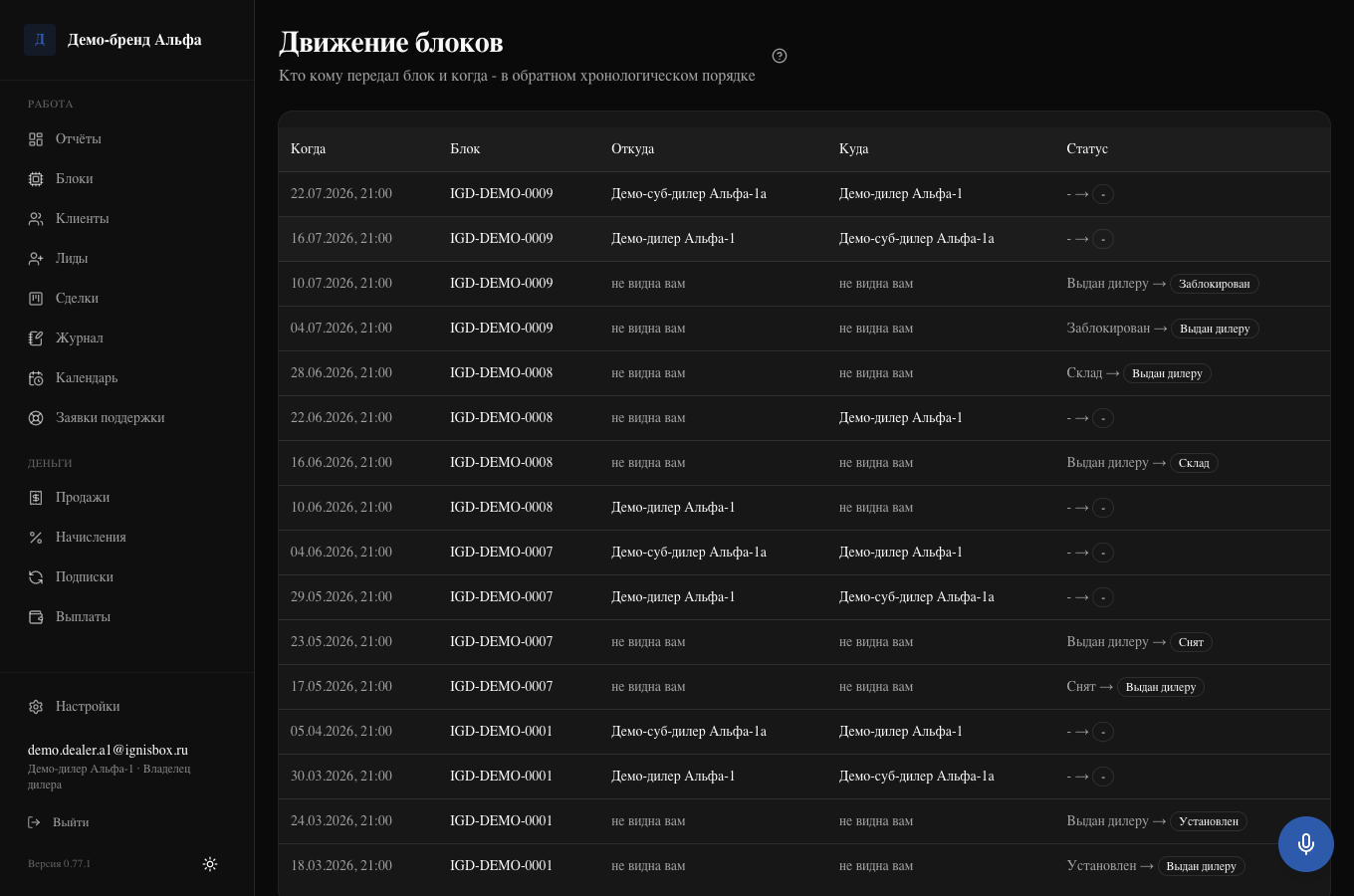Image resolution: width=1354 pixels, height=896 pixels.
Task: Click the Отчёты sidebar icon
Action: (x=36, y=139)
